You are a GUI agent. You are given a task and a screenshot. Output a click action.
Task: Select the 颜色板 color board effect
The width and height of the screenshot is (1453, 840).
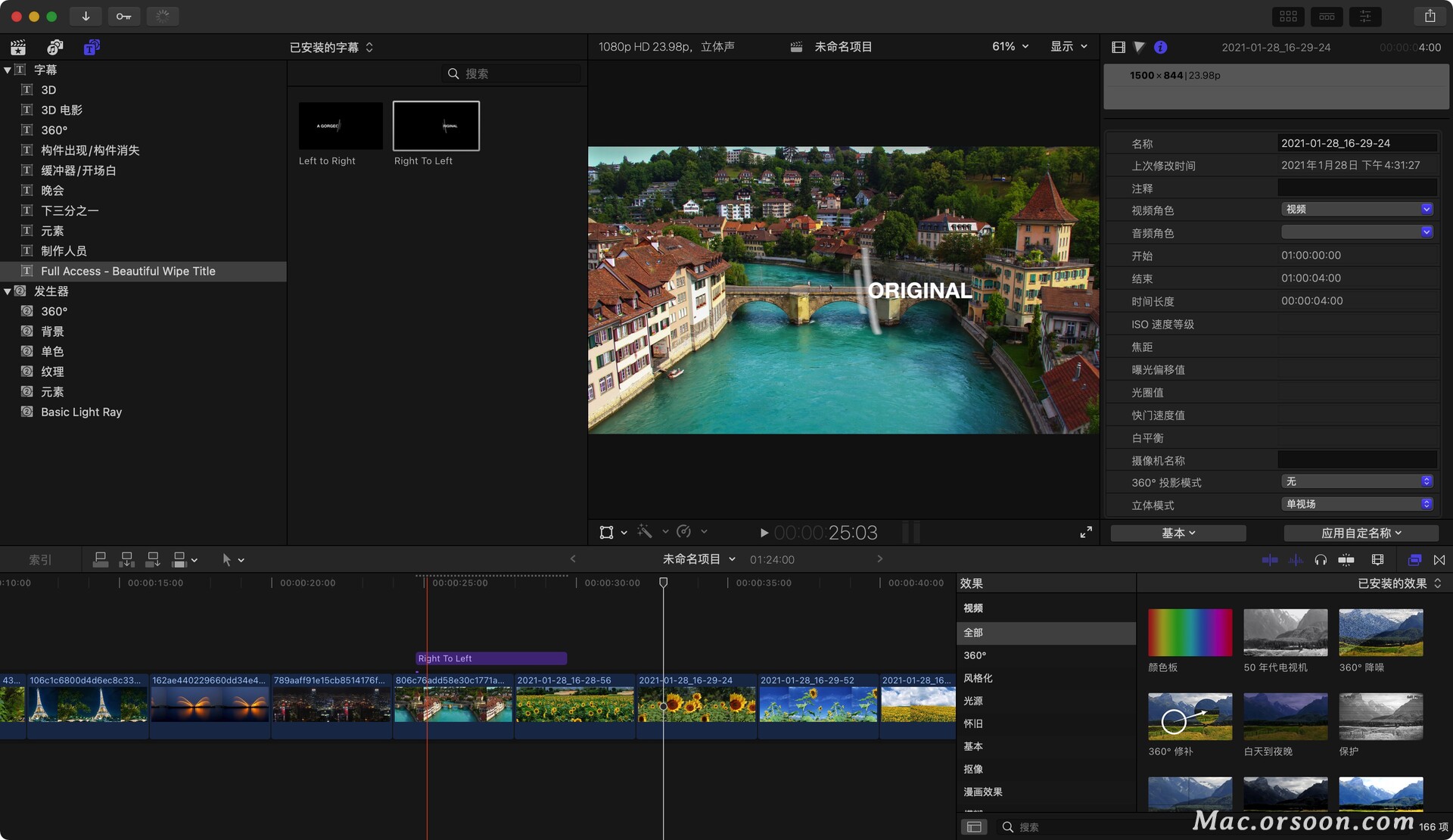(x=1190, y=633)
